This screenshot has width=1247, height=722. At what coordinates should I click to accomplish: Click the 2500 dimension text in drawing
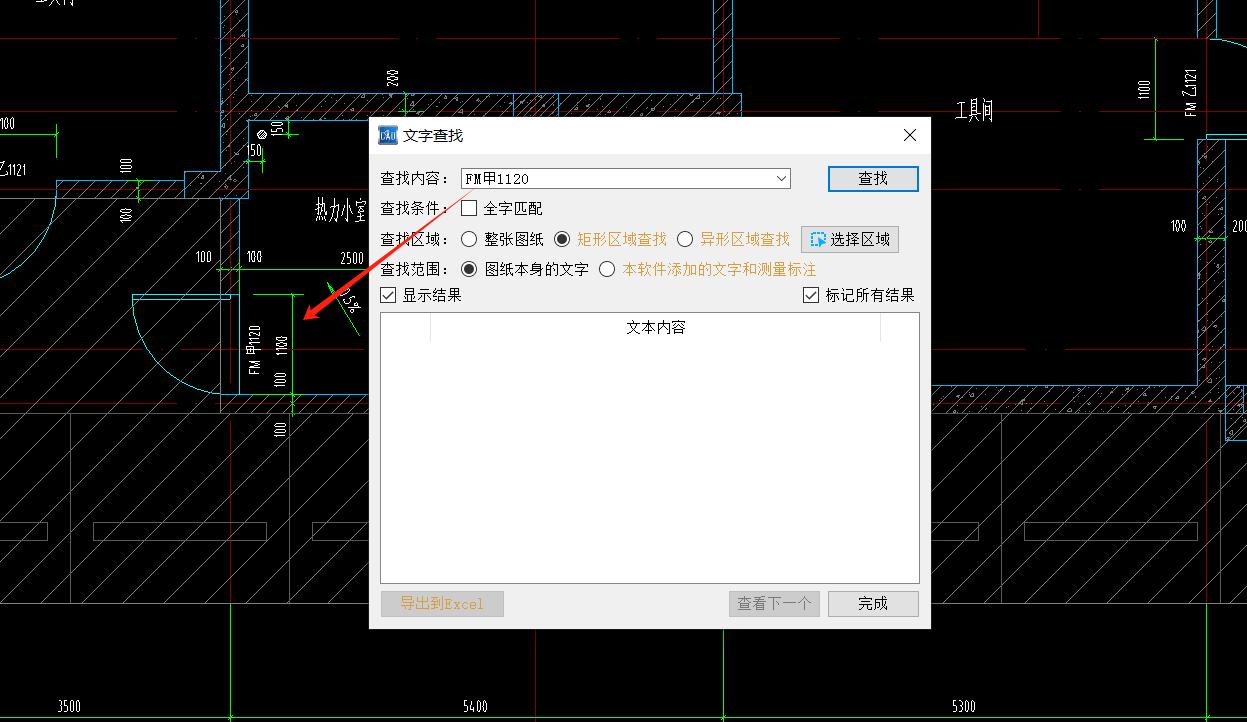click(352, 258)
